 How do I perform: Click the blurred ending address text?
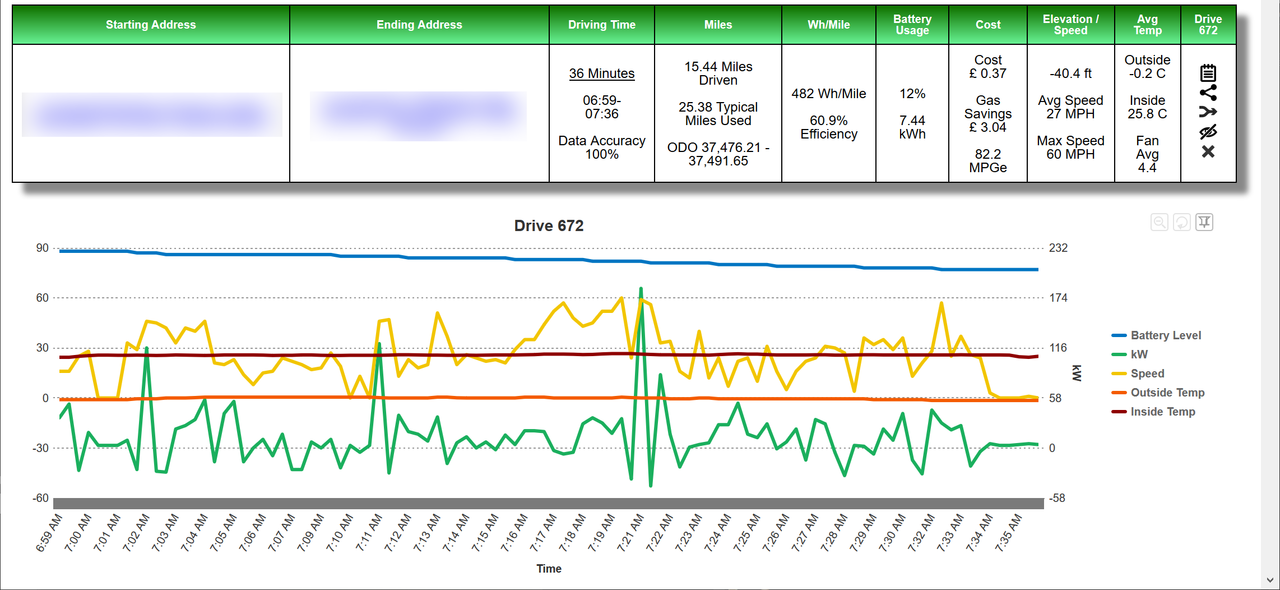418,114
